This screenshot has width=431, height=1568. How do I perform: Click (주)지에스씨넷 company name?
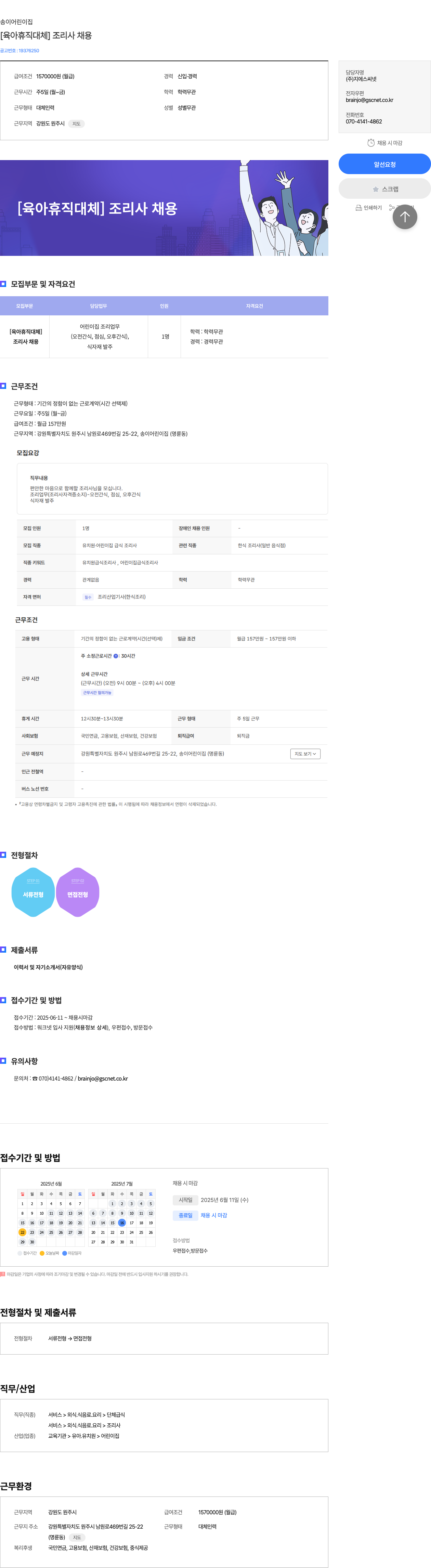[x=361, y=79]
